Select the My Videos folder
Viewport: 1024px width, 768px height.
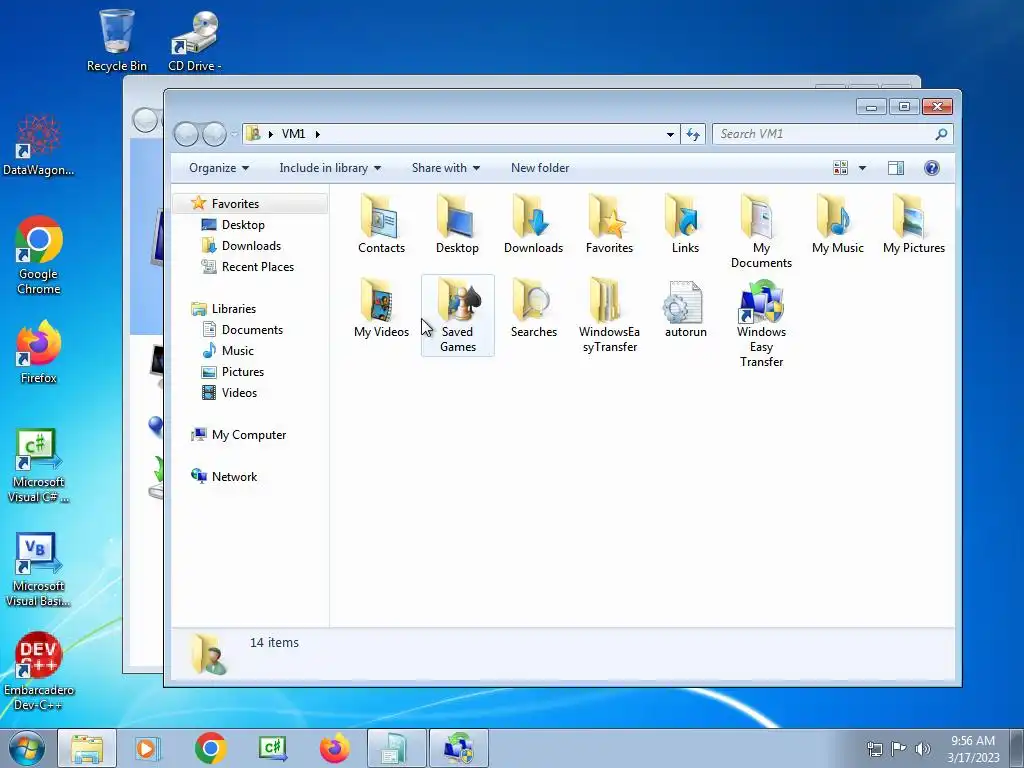[x=381, y=308]
